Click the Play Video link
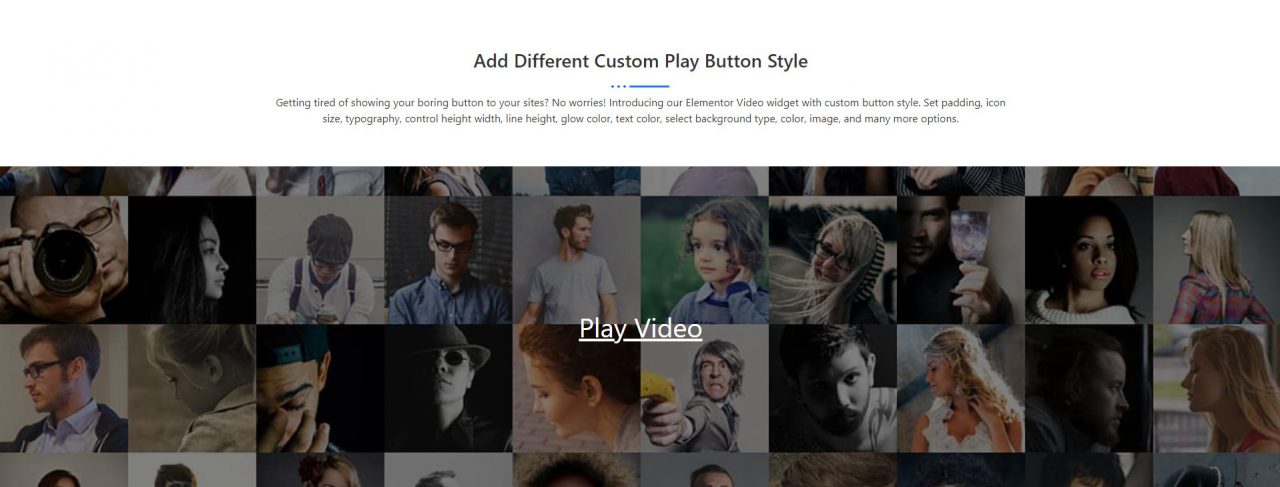The width and height of the screenshot is (1280, 487). pyautogui.click(x=640, y=328)
